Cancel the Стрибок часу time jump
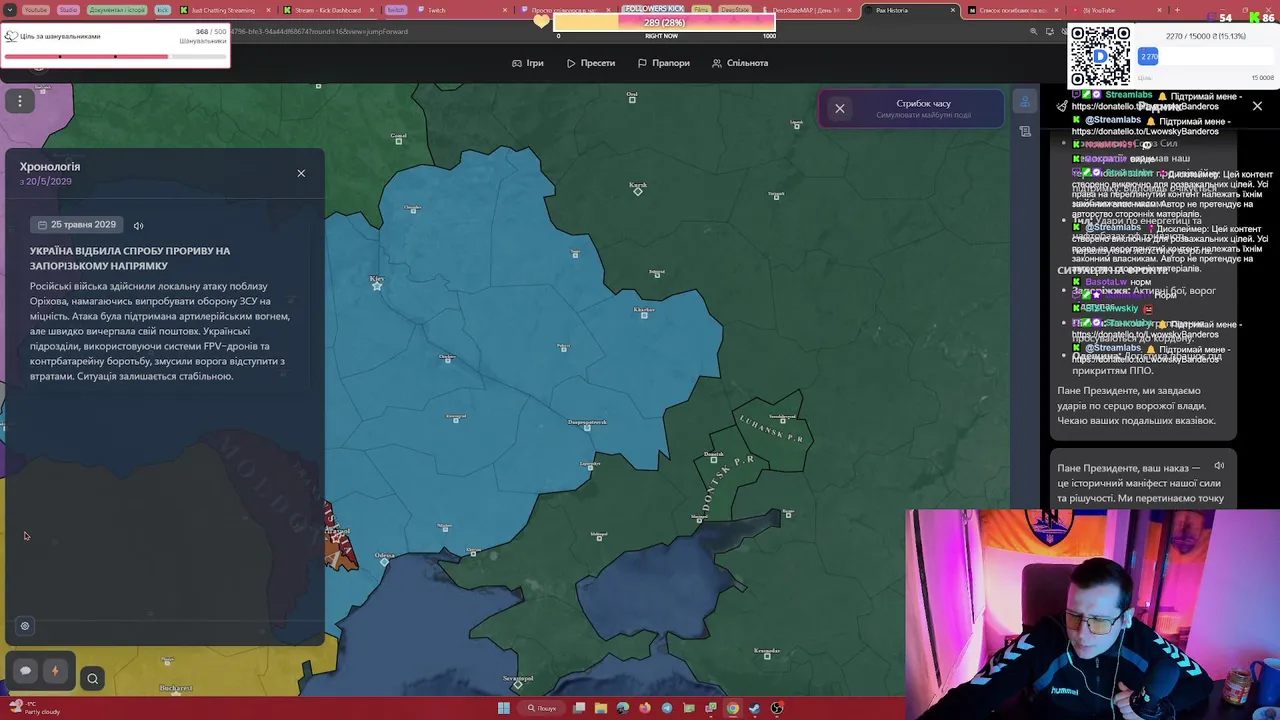This screenshot has width=1280, height=720. [840, 108]
